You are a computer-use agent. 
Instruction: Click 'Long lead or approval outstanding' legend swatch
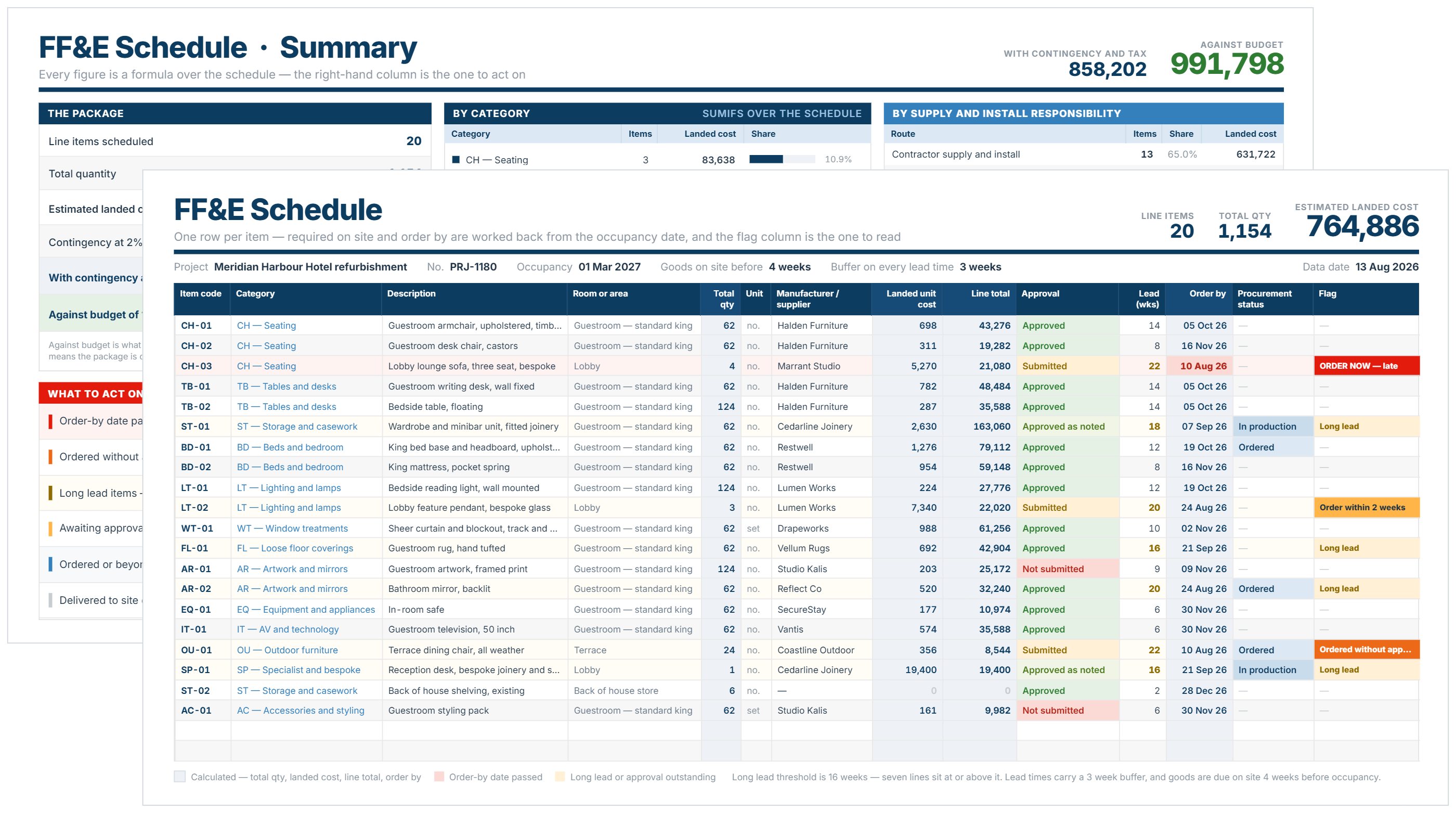560,777
